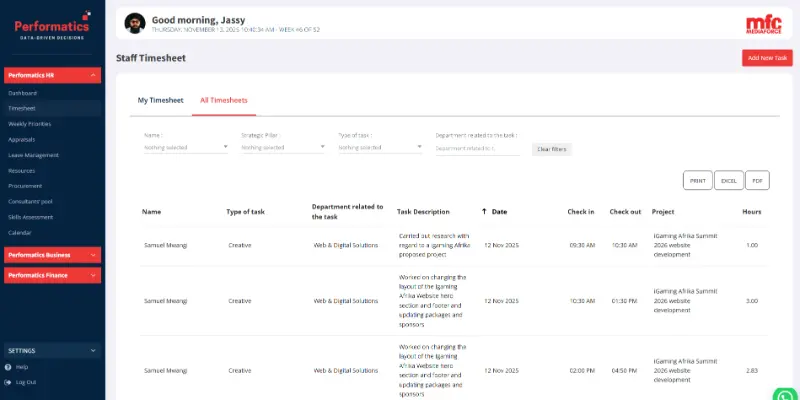
Task: Click the Help question mark icon
Action: coord(8,367)
